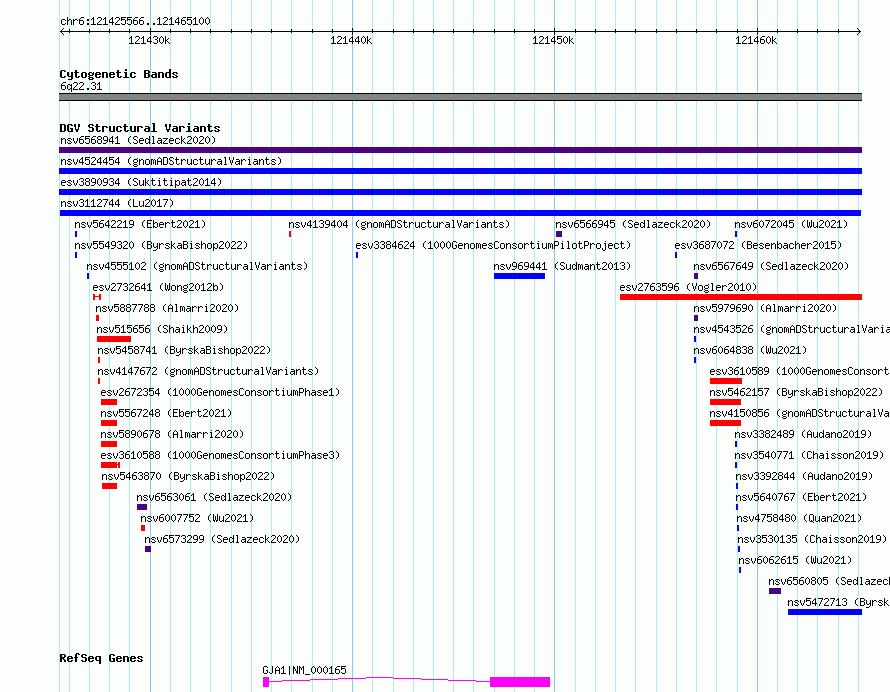Click the 6q22.31 cytogenetic band bar
Image resolution: width=890 pixels, height=692 pixels.
click(460, 97)
